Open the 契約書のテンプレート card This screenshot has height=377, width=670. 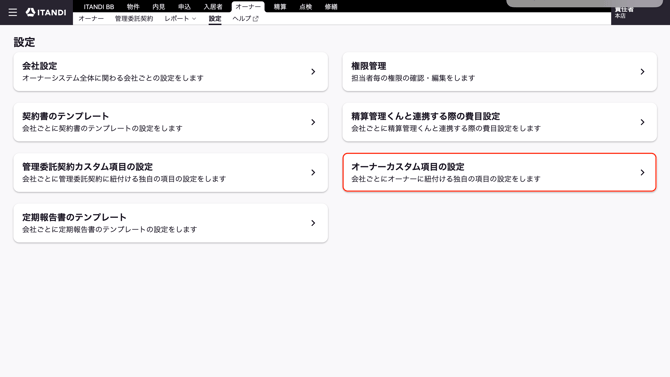tap(170, 122)
